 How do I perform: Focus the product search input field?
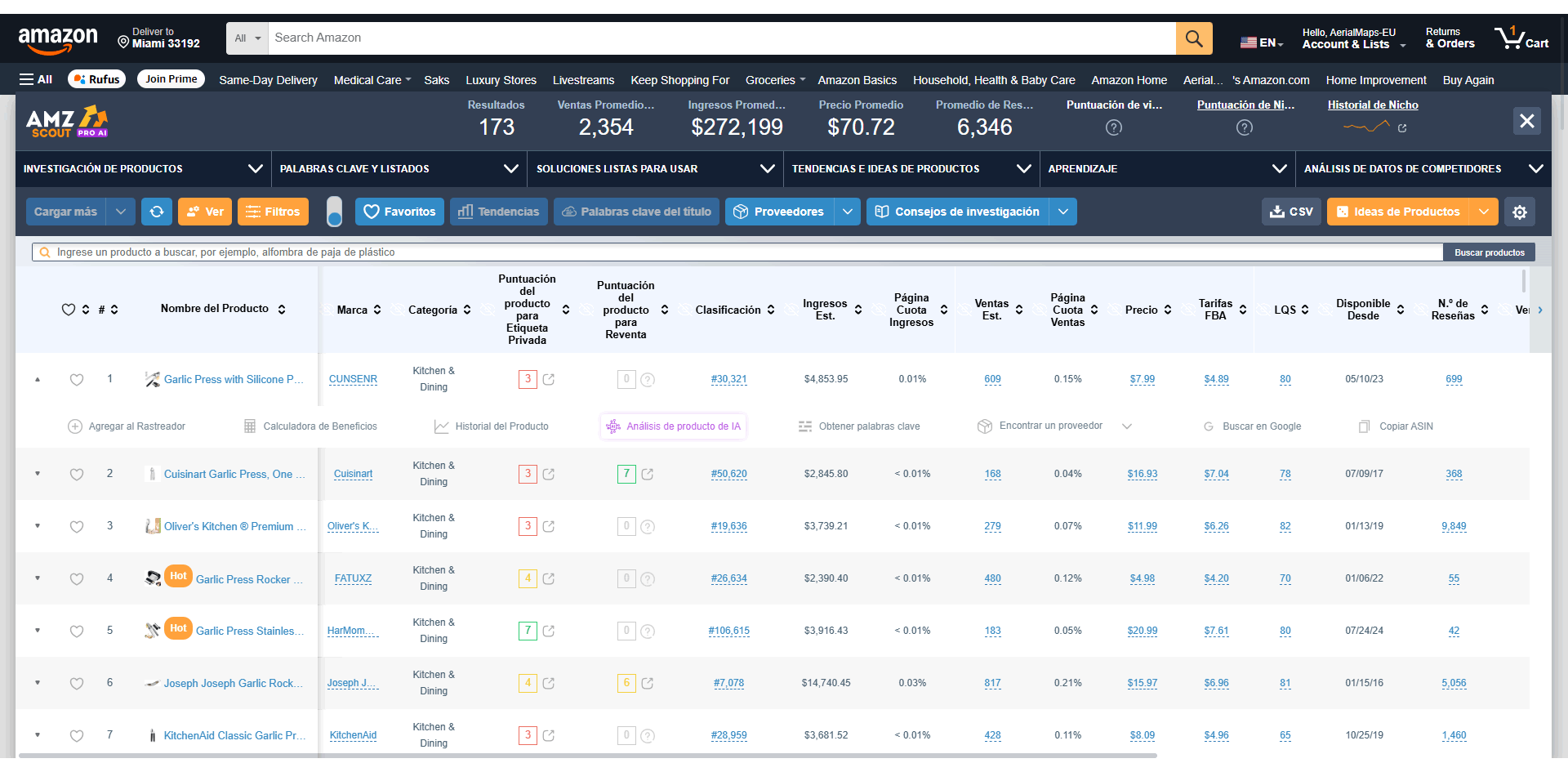(x=737, y=252)
